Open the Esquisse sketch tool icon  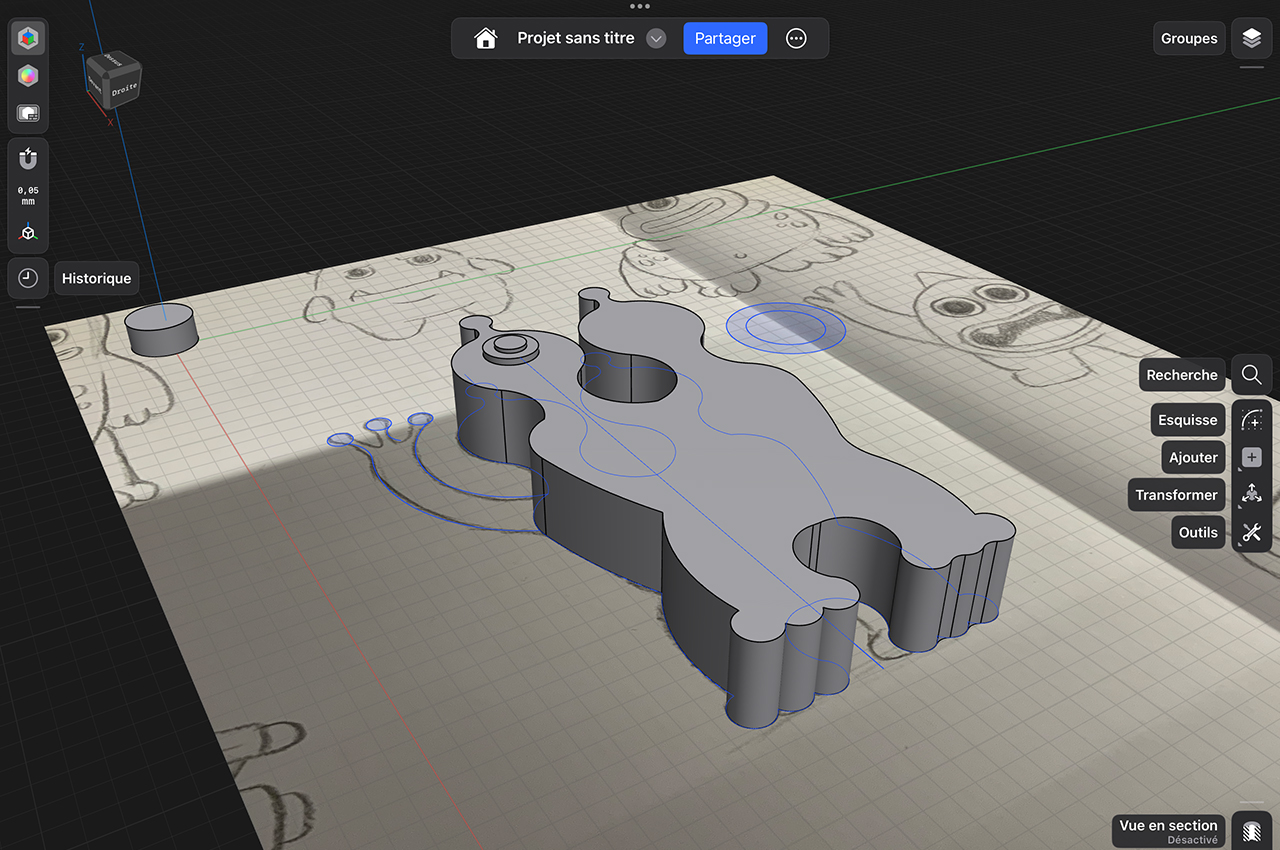click(x=1251, y=420)
